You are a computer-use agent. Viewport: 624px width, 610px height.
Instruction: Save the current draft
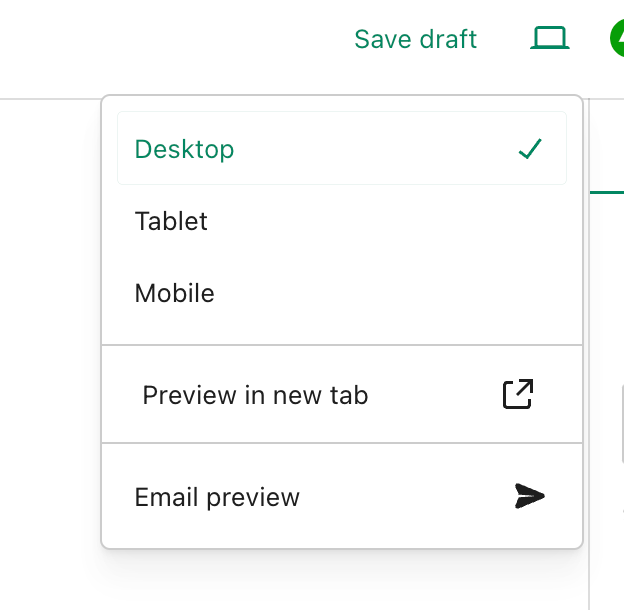click(415, 39)
